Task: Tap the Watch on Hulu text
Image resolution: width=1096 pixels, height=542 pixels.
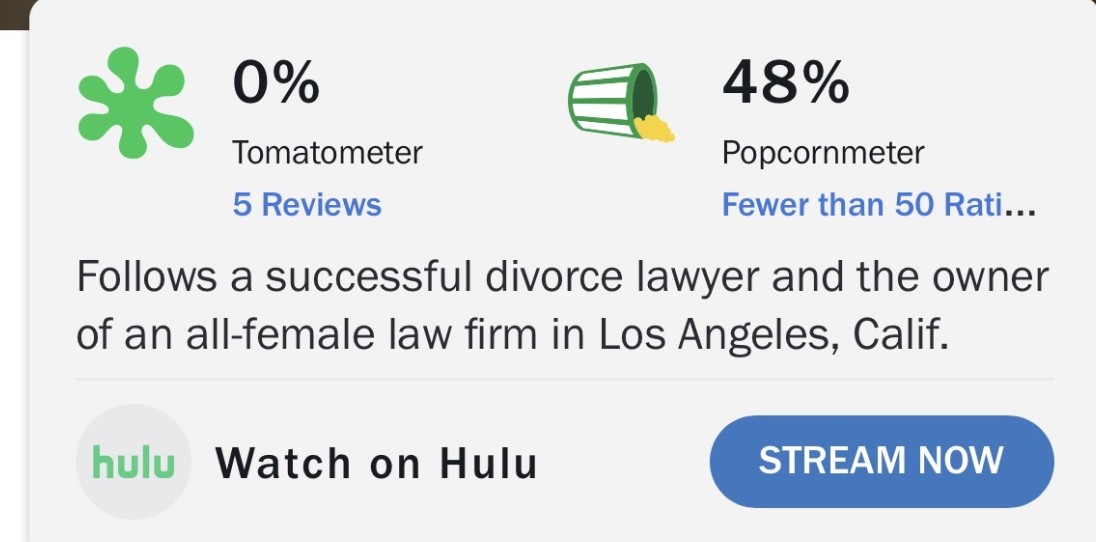Action: (x=376, y=463)
